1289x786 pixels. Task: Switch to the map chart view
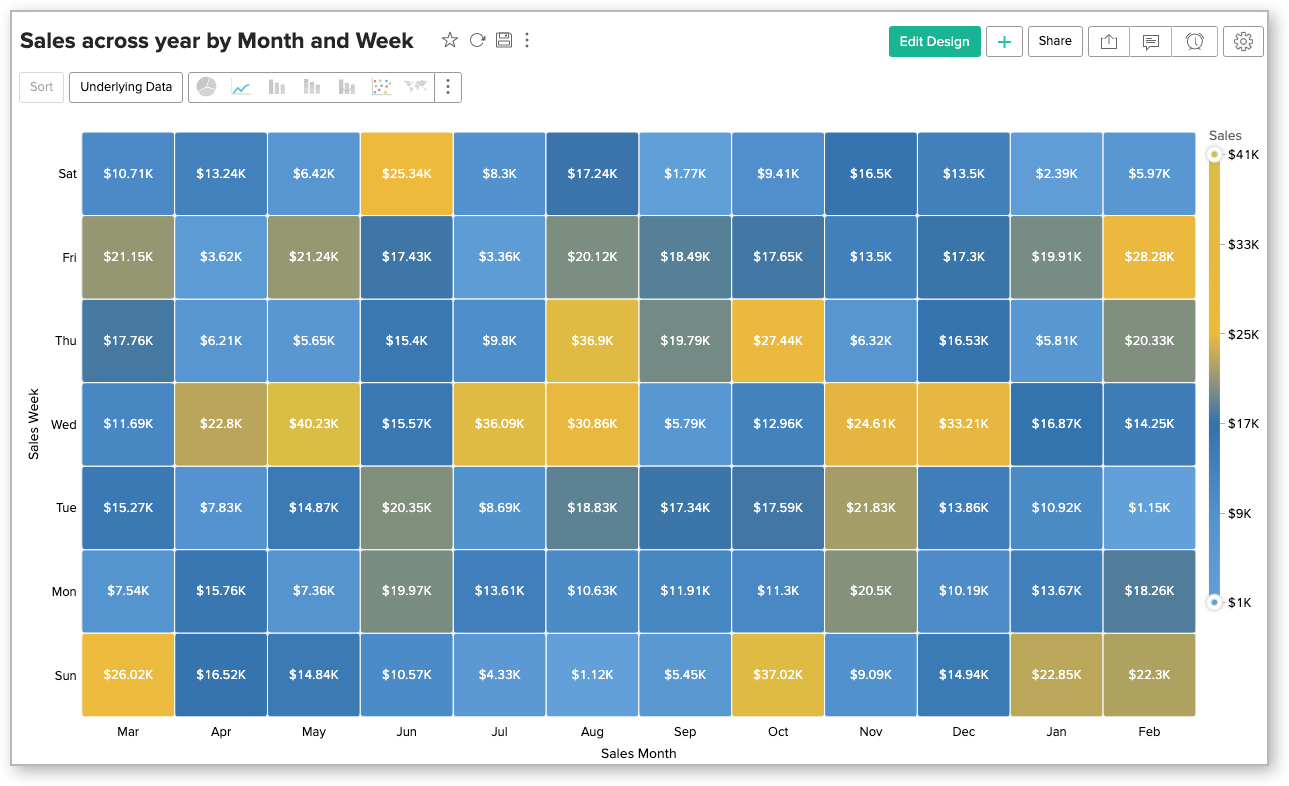coord(416,87)
